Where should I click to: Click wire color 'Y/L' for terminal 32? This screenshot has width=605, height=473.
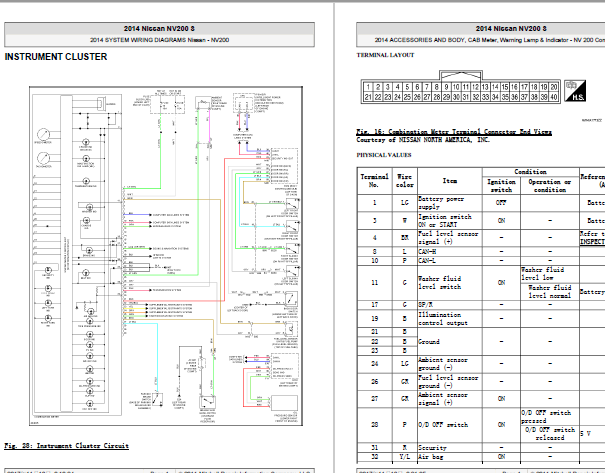point(405,457)
